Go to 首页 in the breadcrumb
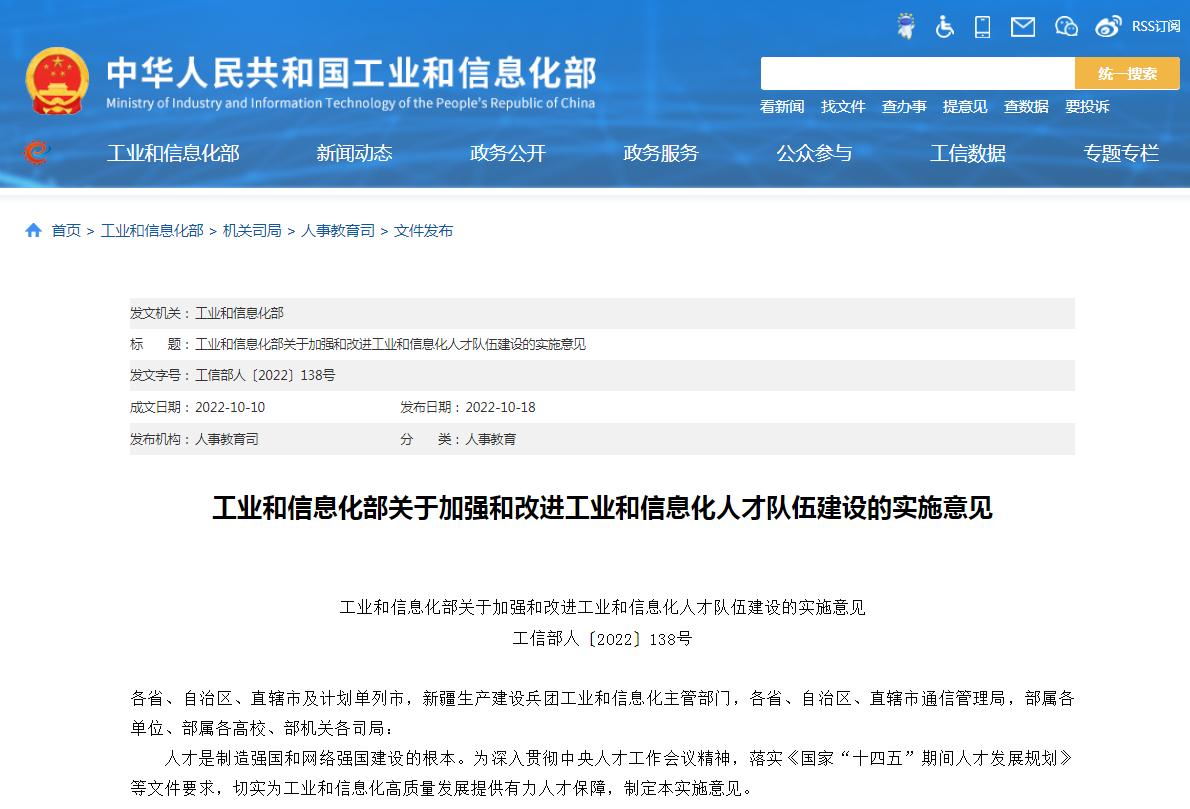This screenshot has width=1190, height=809. [x=66, y=231]
